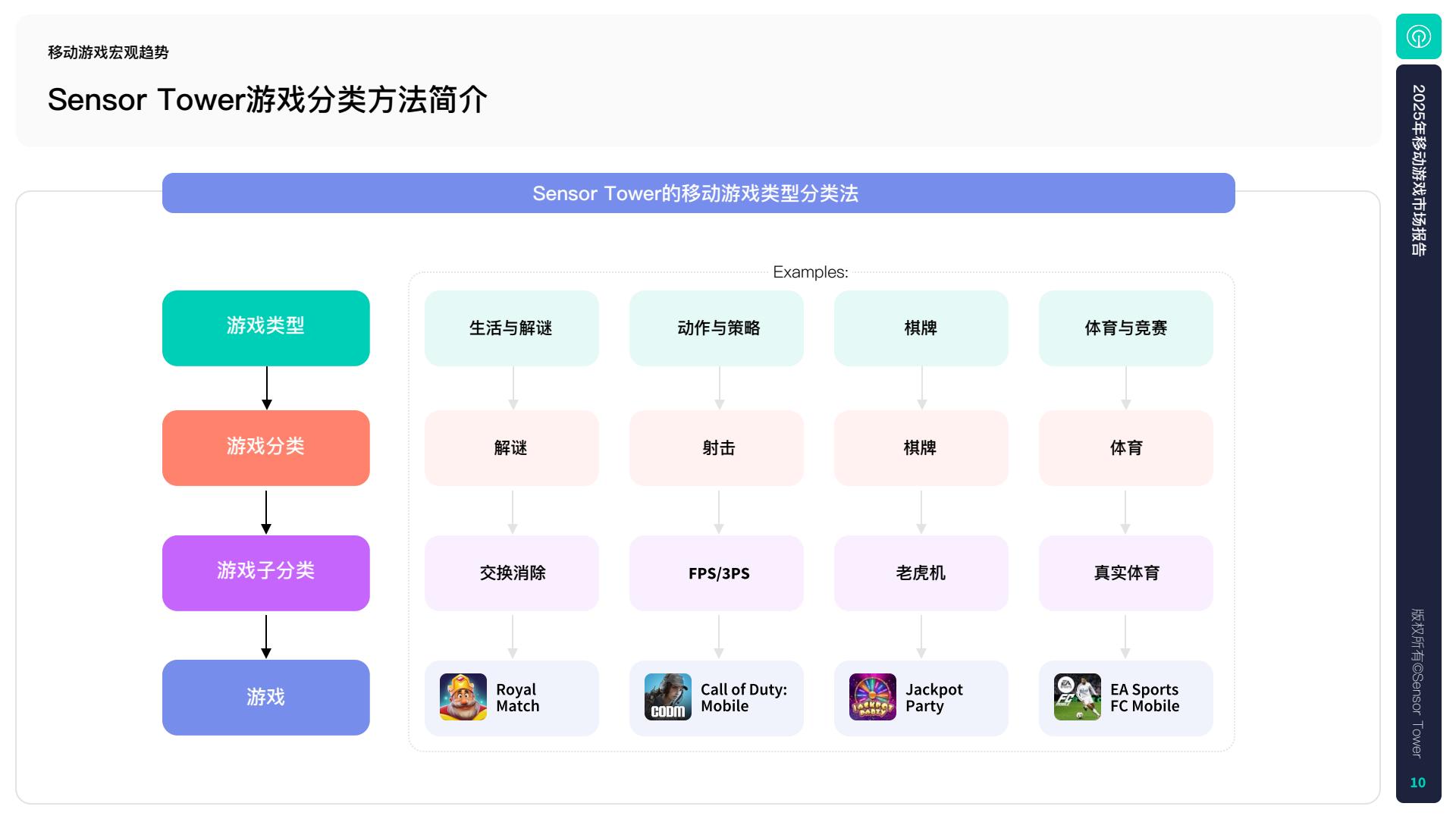Image resolution: width=1456 pixels, height=819 pixels.
Task: Click the Call of Duty Mobile icon
Action: (667, 697)
